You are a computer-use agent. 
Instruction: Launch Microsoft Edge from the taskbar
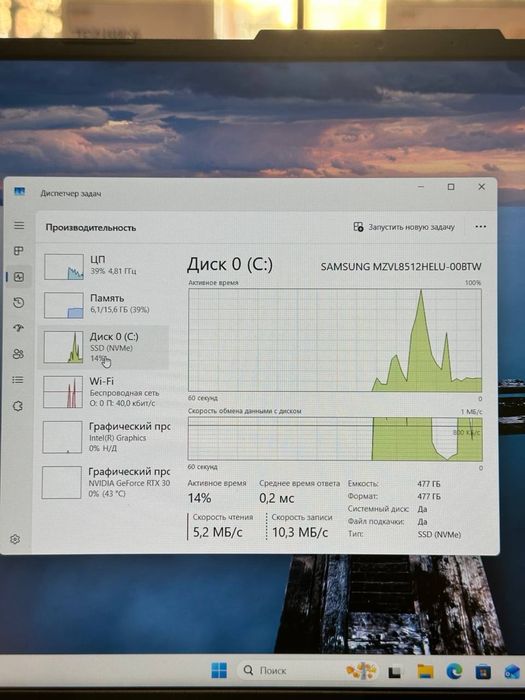(454, 671)
